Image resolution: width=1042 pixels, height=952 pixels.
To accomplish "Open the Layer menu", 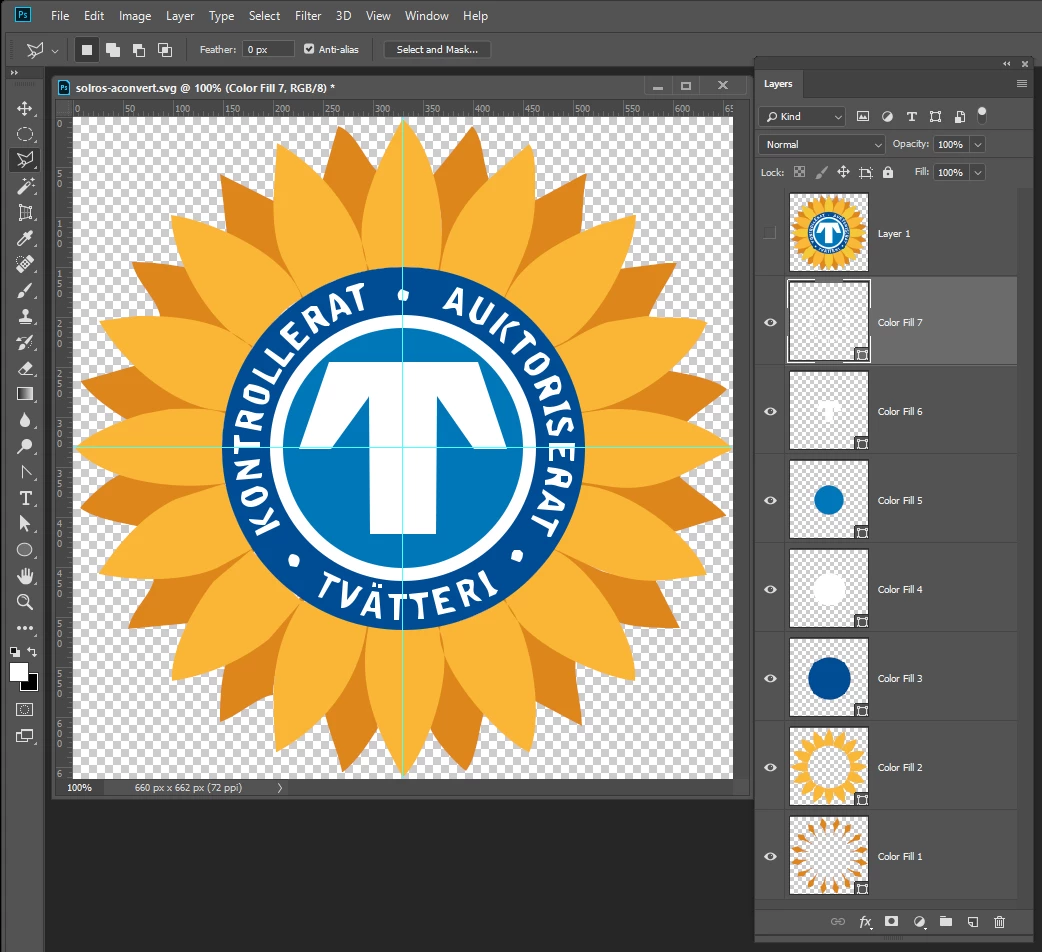I will coord(180,15).
